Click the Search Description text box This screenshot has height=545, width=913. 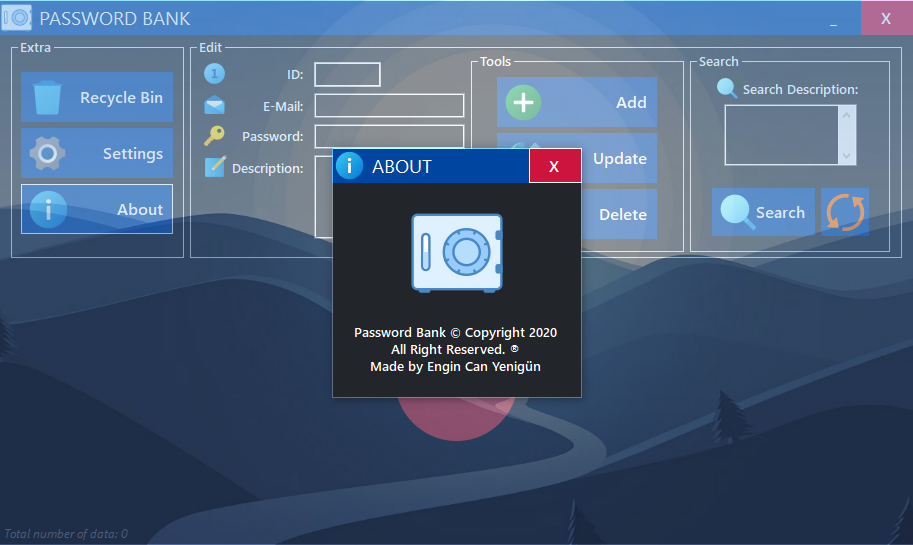[x=781, y=135]
